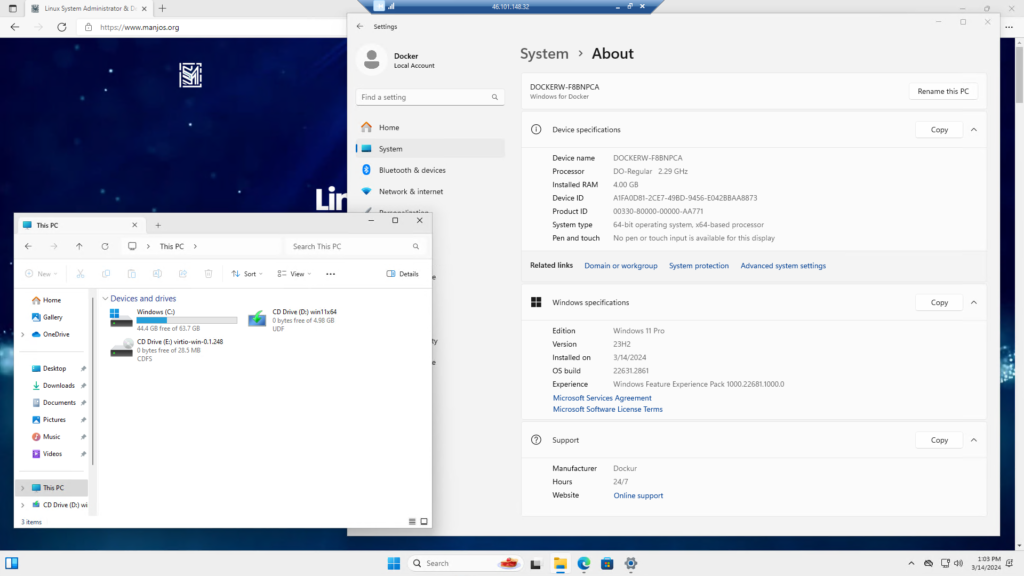
Task: Collapse the Device specifications section
Action: point(974,129)
